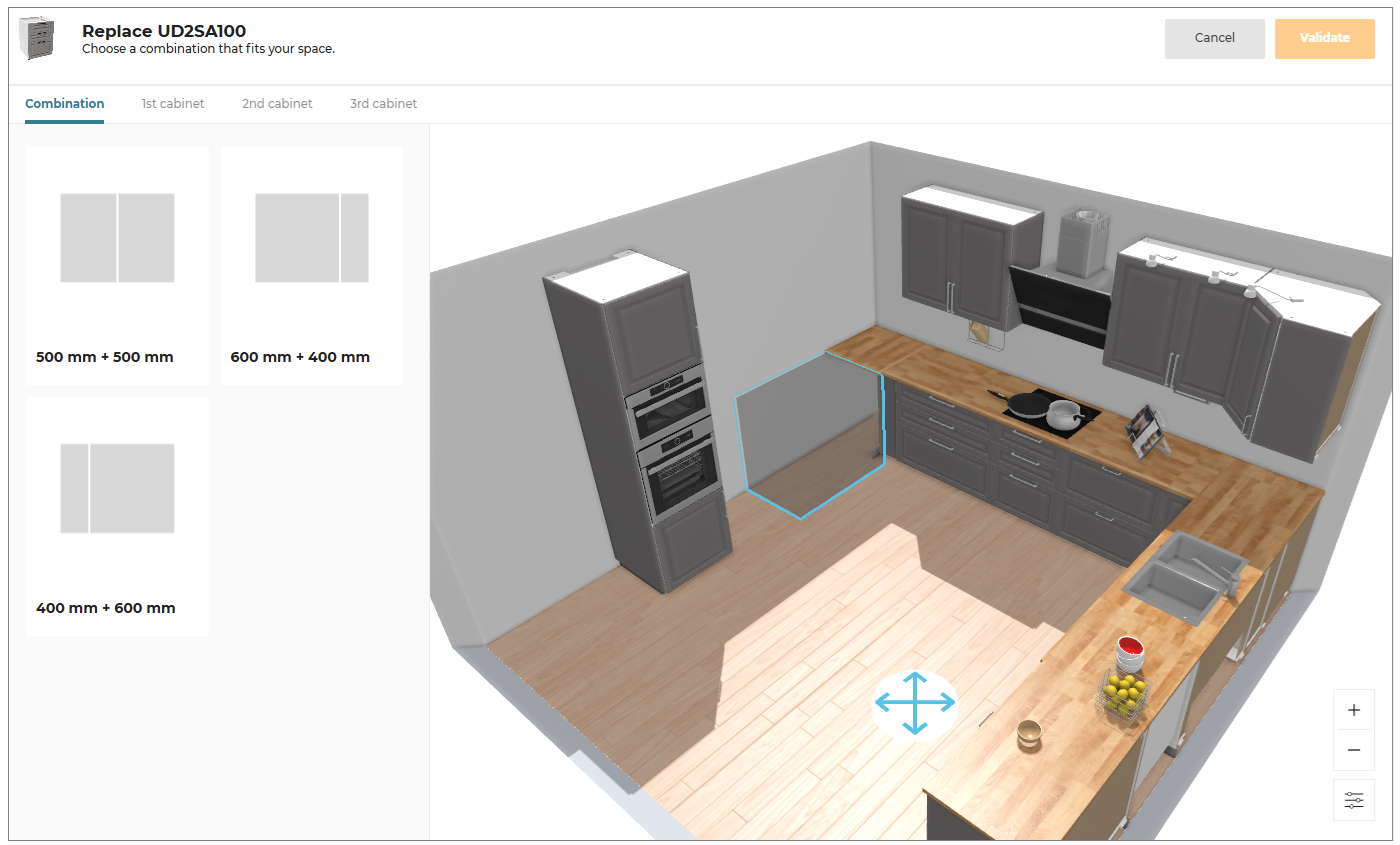Zoom out the 3D view
The width and height of the screenshot is (1400, 845).
(1354, 750)
